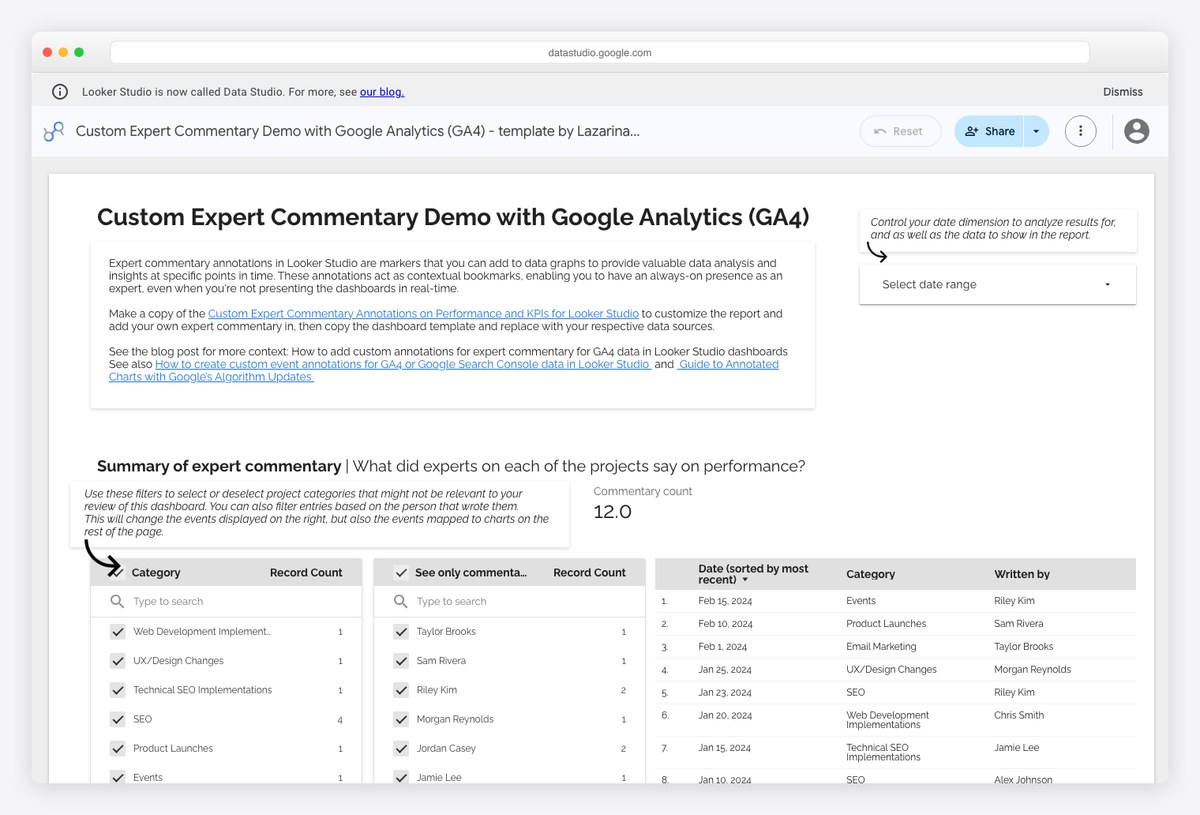Click the Reset button
1200x815 pixels.
900,131
